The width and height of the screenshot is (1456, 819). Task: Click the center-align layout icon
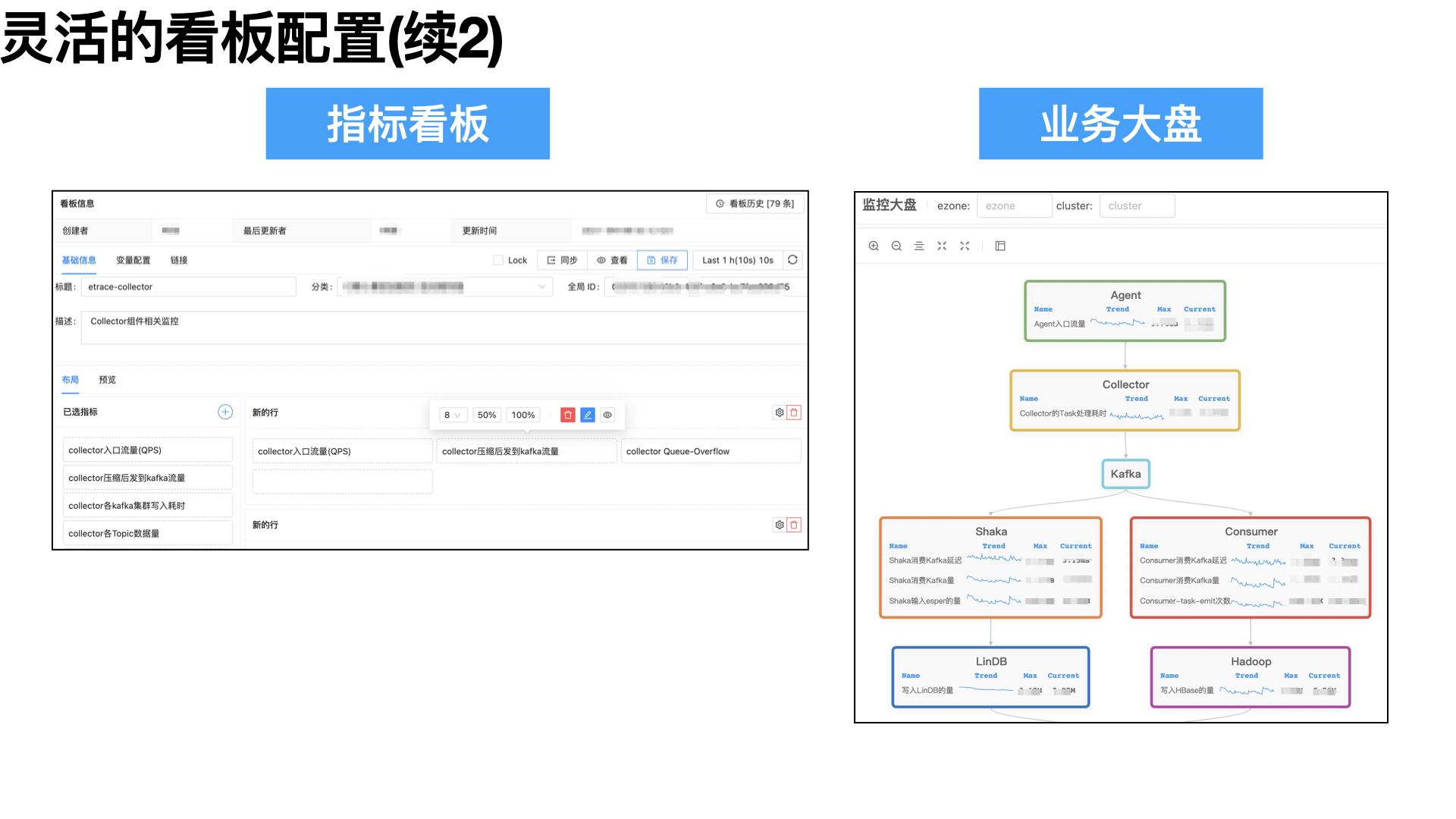pos(919,246)
